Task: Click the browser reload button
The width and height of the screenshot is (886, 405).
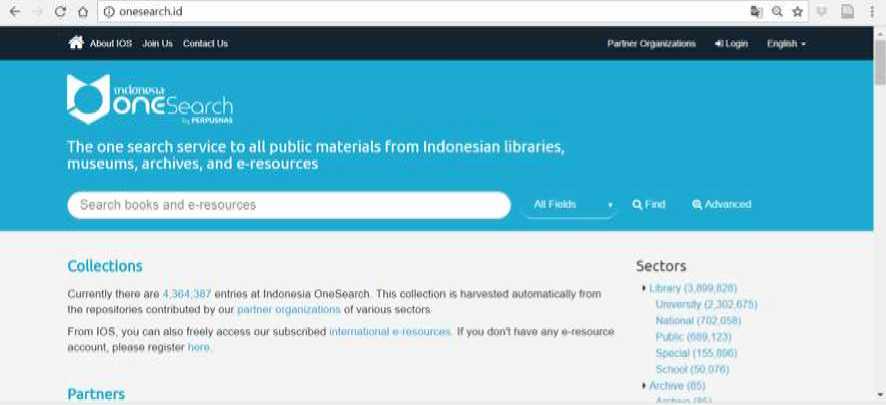Action: (x=60, y=12)
